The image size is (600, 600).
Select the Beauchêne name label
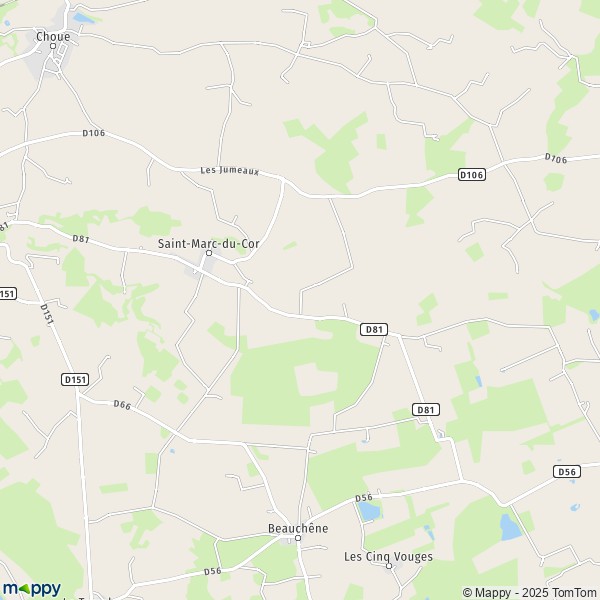(x=298, y=528)
